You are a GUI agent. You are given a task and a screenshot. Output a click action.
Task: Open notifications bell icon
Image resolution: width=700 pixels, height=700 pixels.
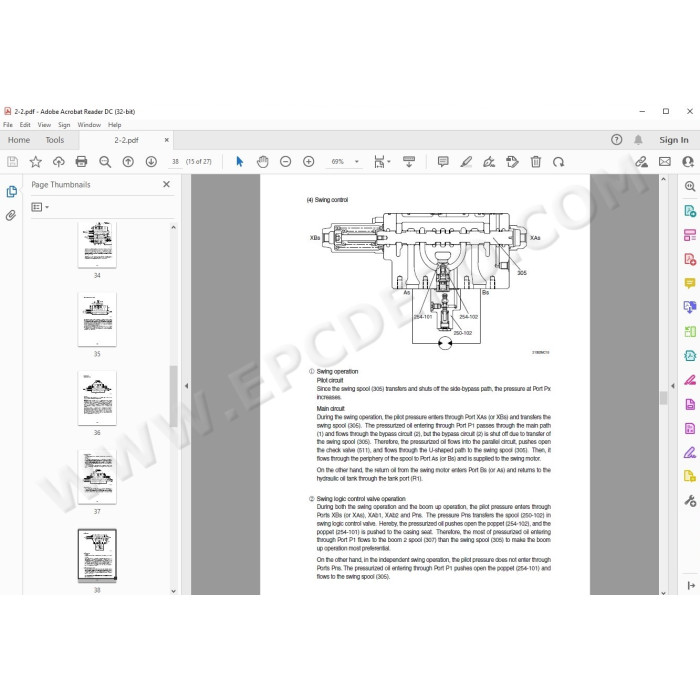click(638, 140)
